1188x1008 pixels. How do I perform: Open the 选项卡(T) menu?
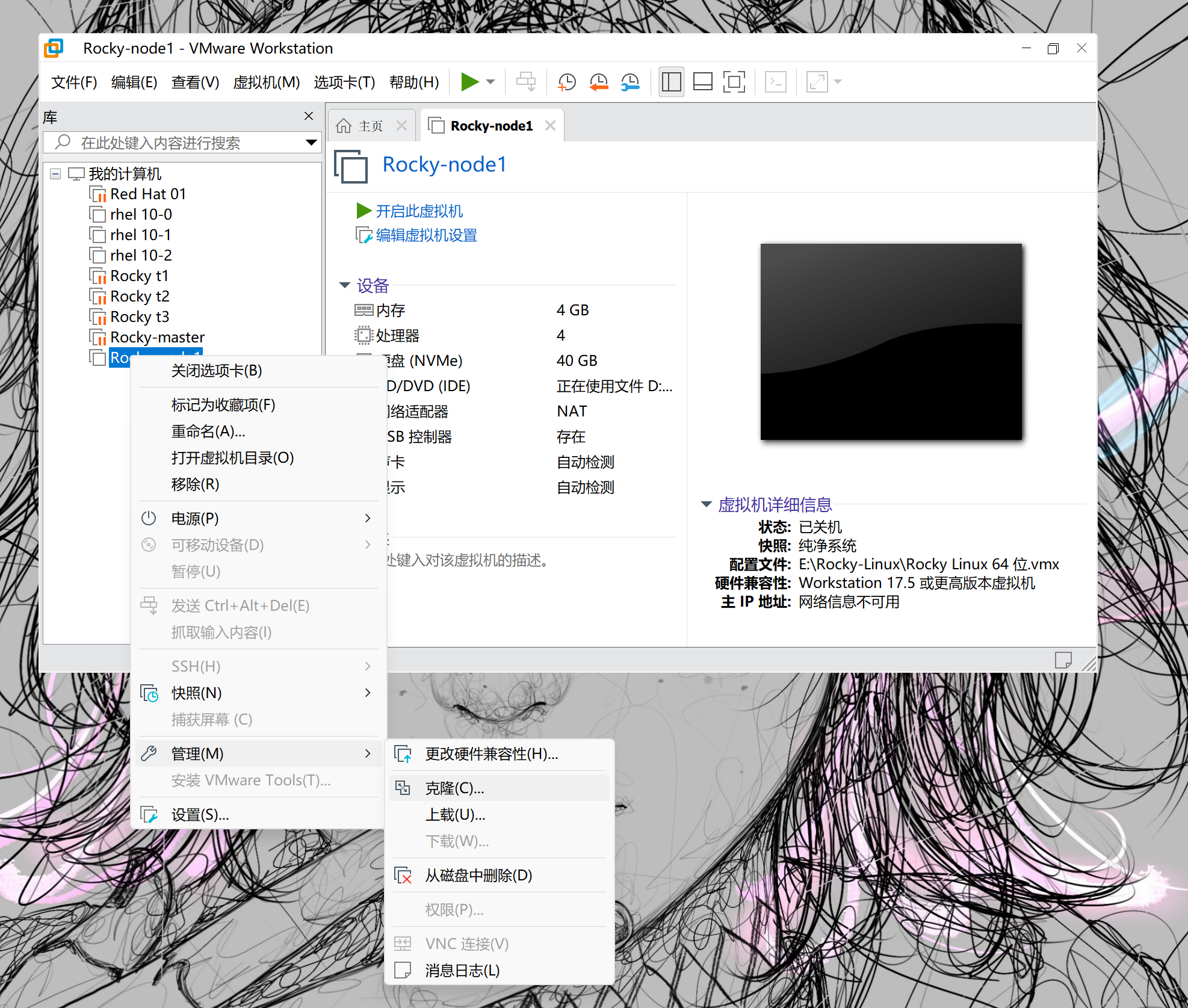click(x=344, y=82)
